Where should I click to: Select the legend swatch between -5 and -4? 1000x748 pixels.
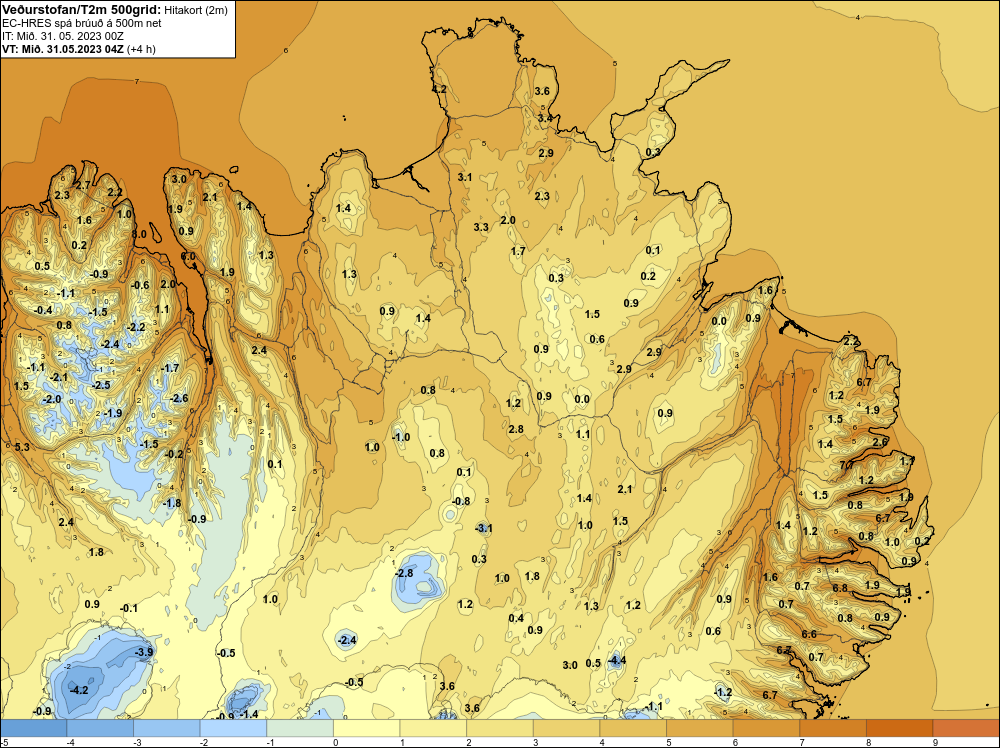(33, 728)
